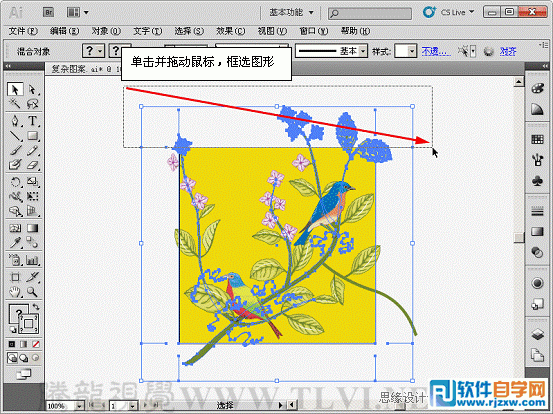The height and width of the screenshot is (414, 553).
Task: Activate the Zoom tool
Action: 32,291
